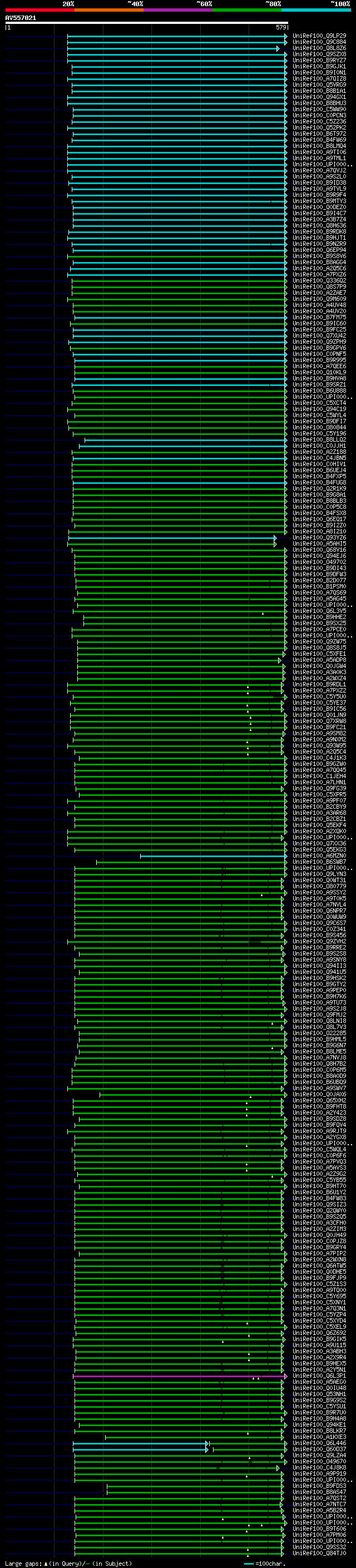Click label UniRef100_A5ADP8

[x=319, y=660]
